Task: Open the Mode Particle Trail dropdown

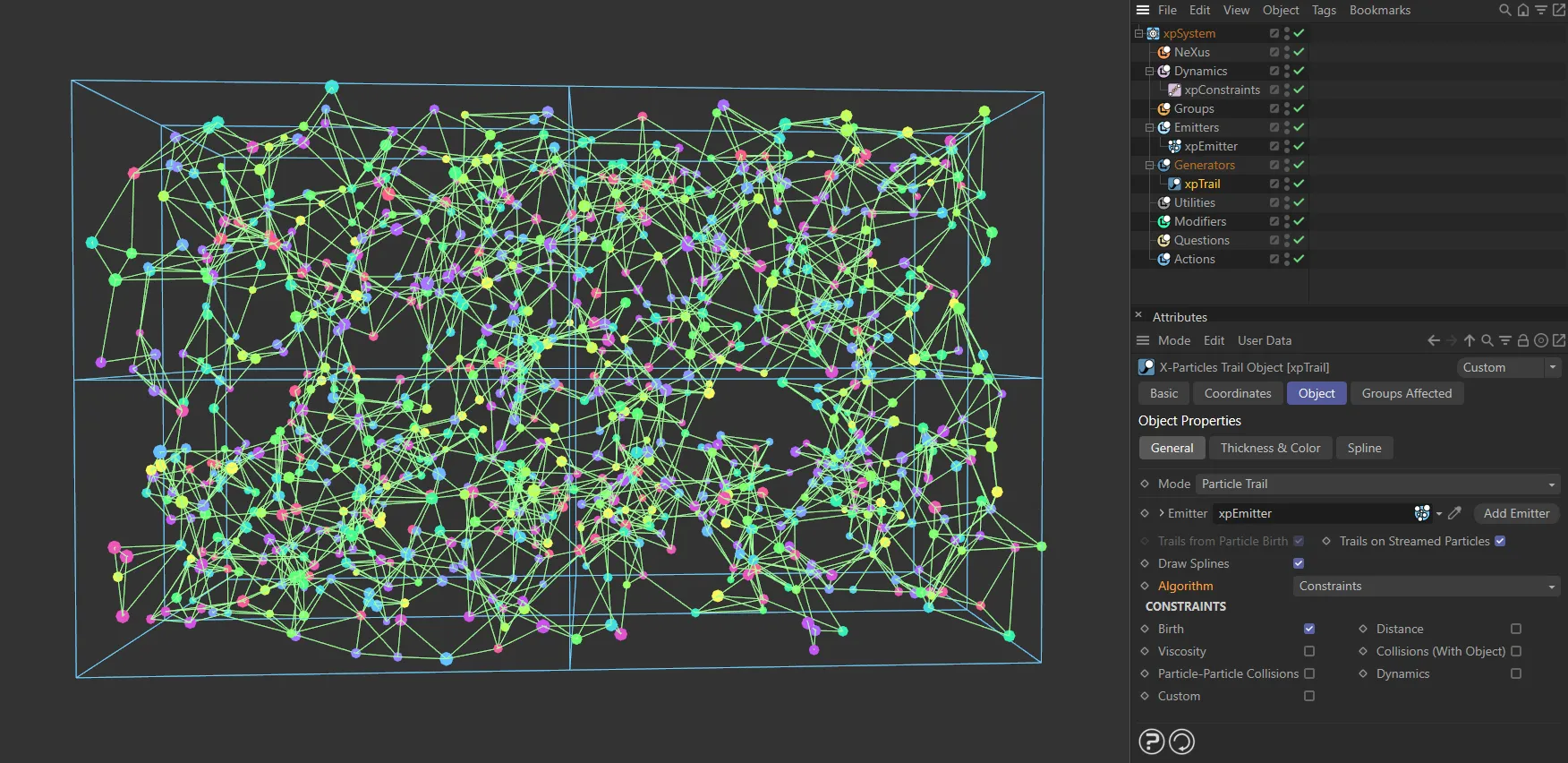Action: (x=1378, y=484)
